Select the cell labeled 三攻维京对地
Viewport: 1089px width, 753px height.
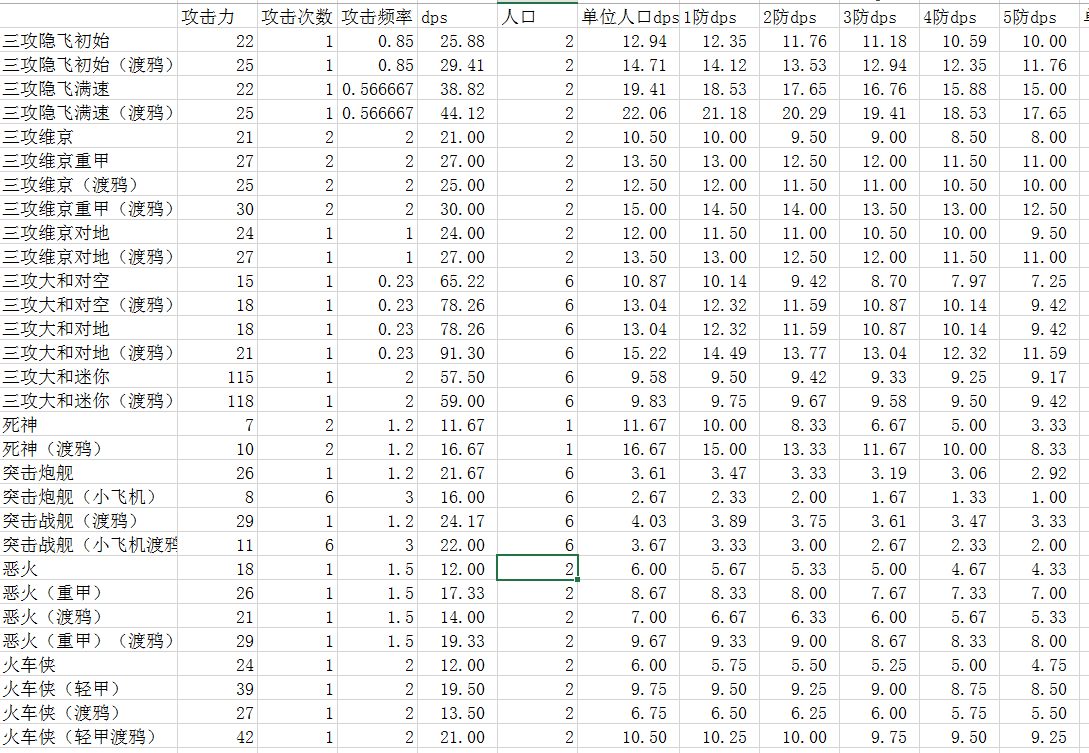click(88, 233)
